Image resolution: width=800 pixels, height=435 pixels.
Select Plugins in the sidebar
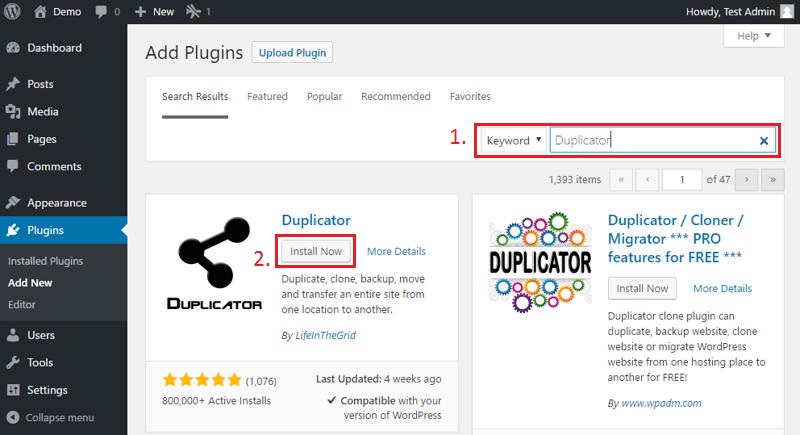tap(63, 230)
